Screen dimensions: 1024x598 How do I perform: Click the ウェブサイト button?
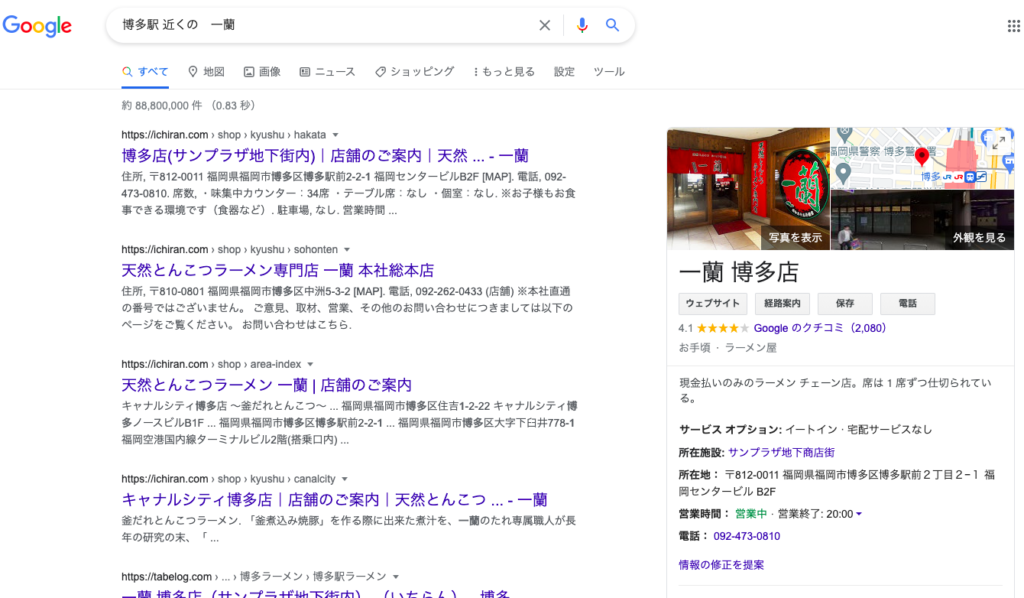[712, 304]
